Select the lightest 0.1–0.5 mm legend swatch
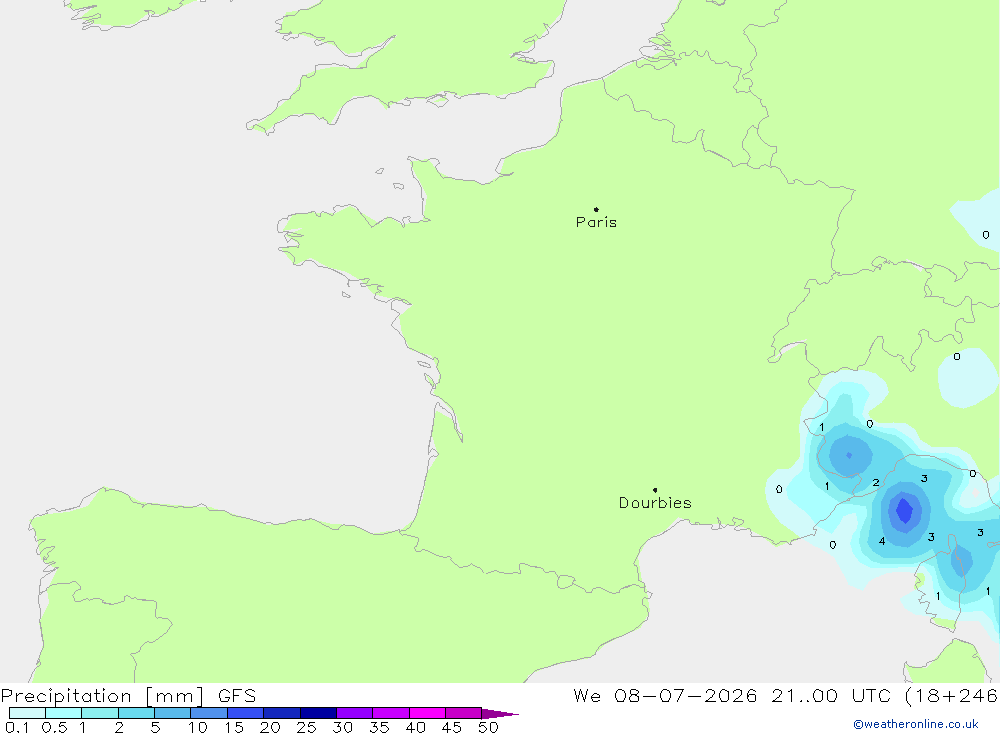The height and width of the screenshot is (733, 1000). point(27,713)
